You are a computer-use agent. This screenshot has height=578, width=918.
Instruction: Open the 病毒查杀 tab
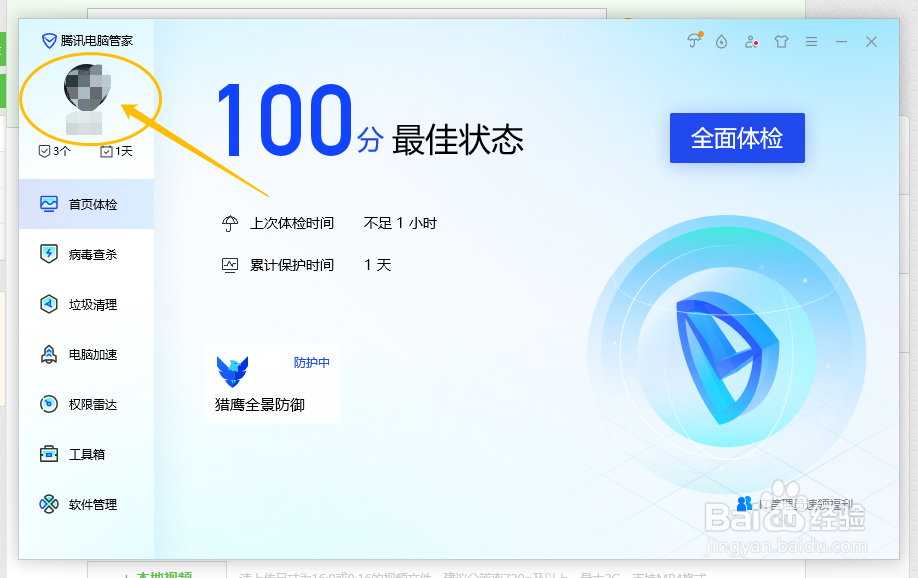click(x=87, y=254)
